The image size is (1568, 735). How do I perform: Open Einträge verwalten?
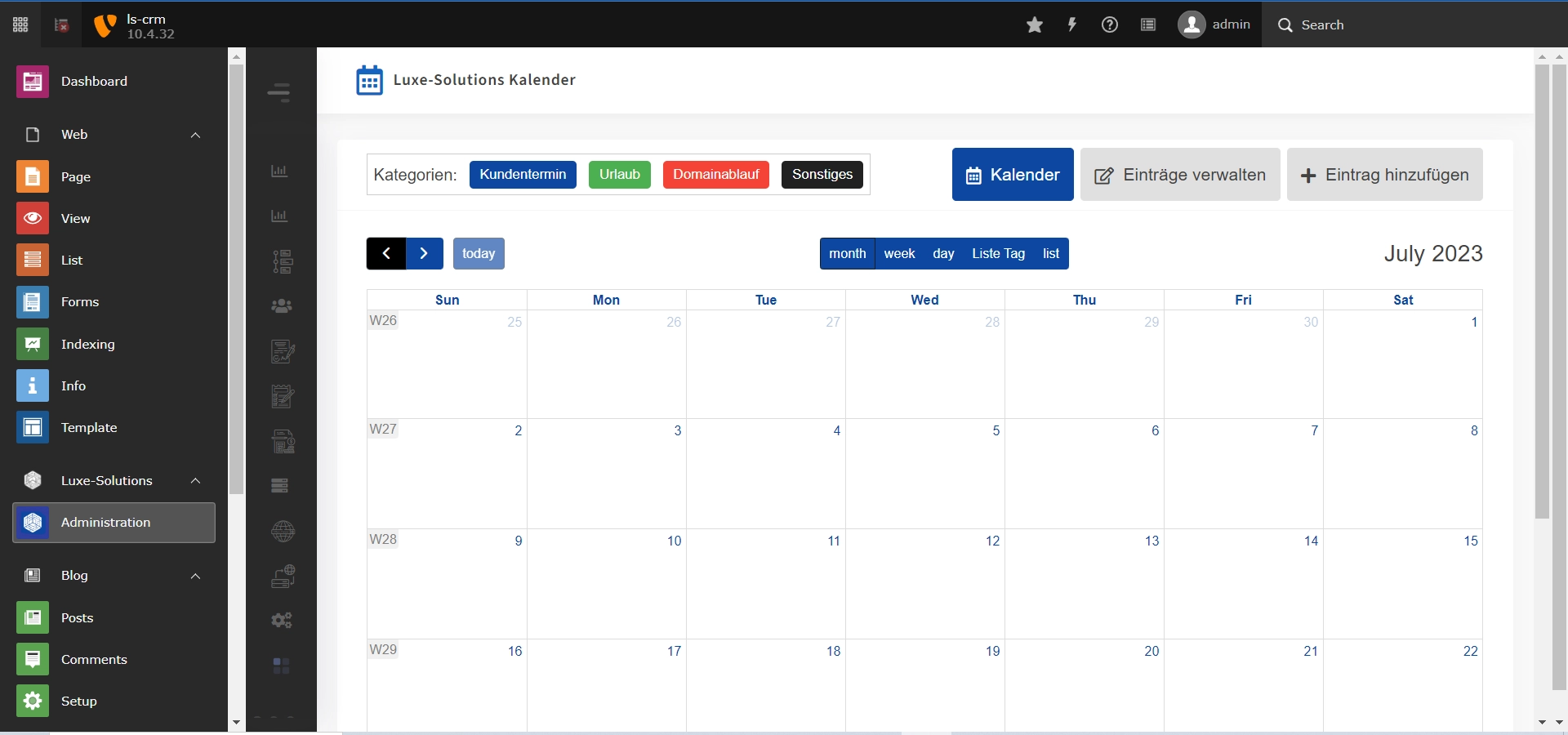pyautogui.click(x=1180, y=175)
